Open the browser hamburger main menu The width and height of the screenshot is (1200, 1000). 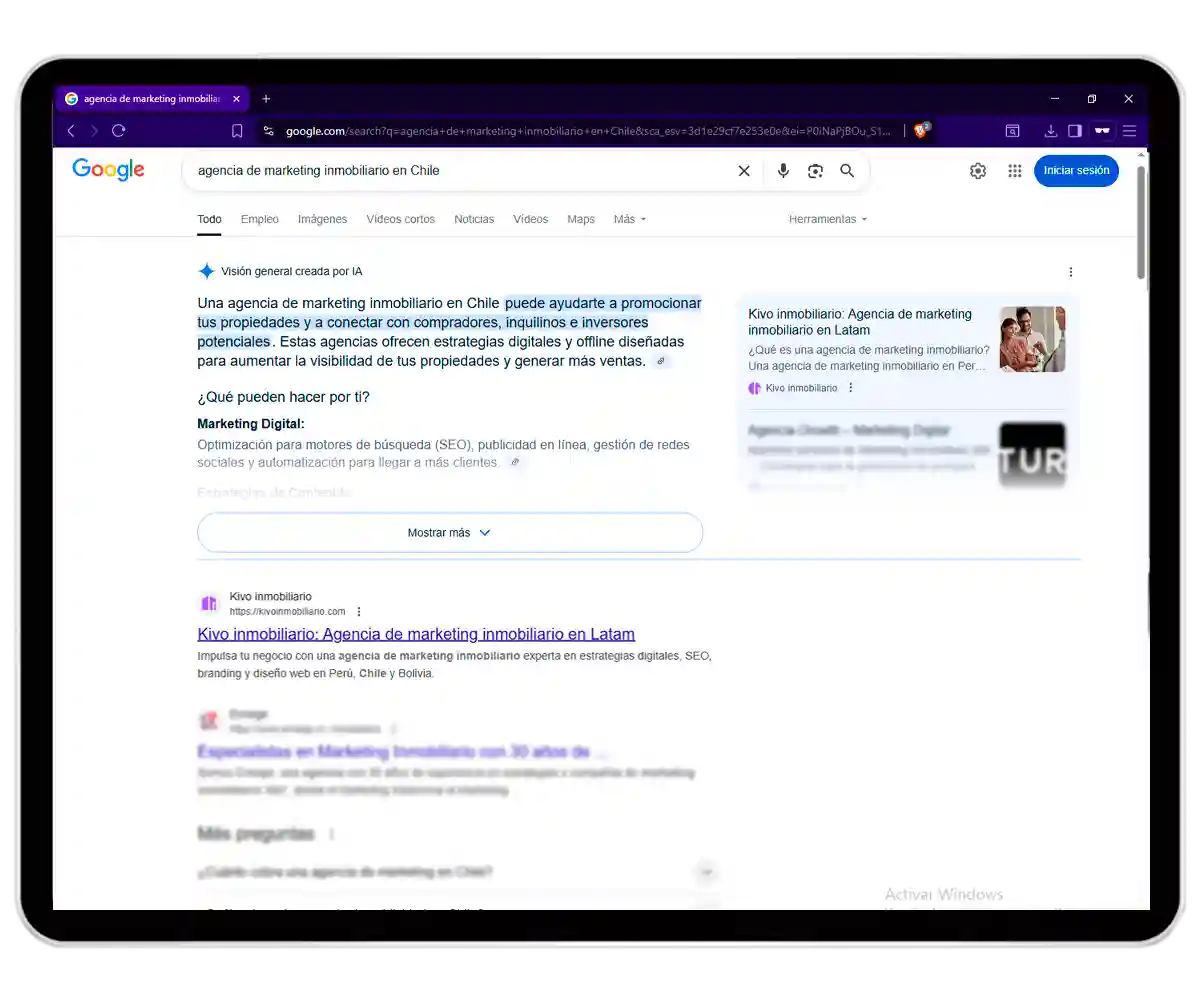pyautogui.click(x=1129, y=131)
